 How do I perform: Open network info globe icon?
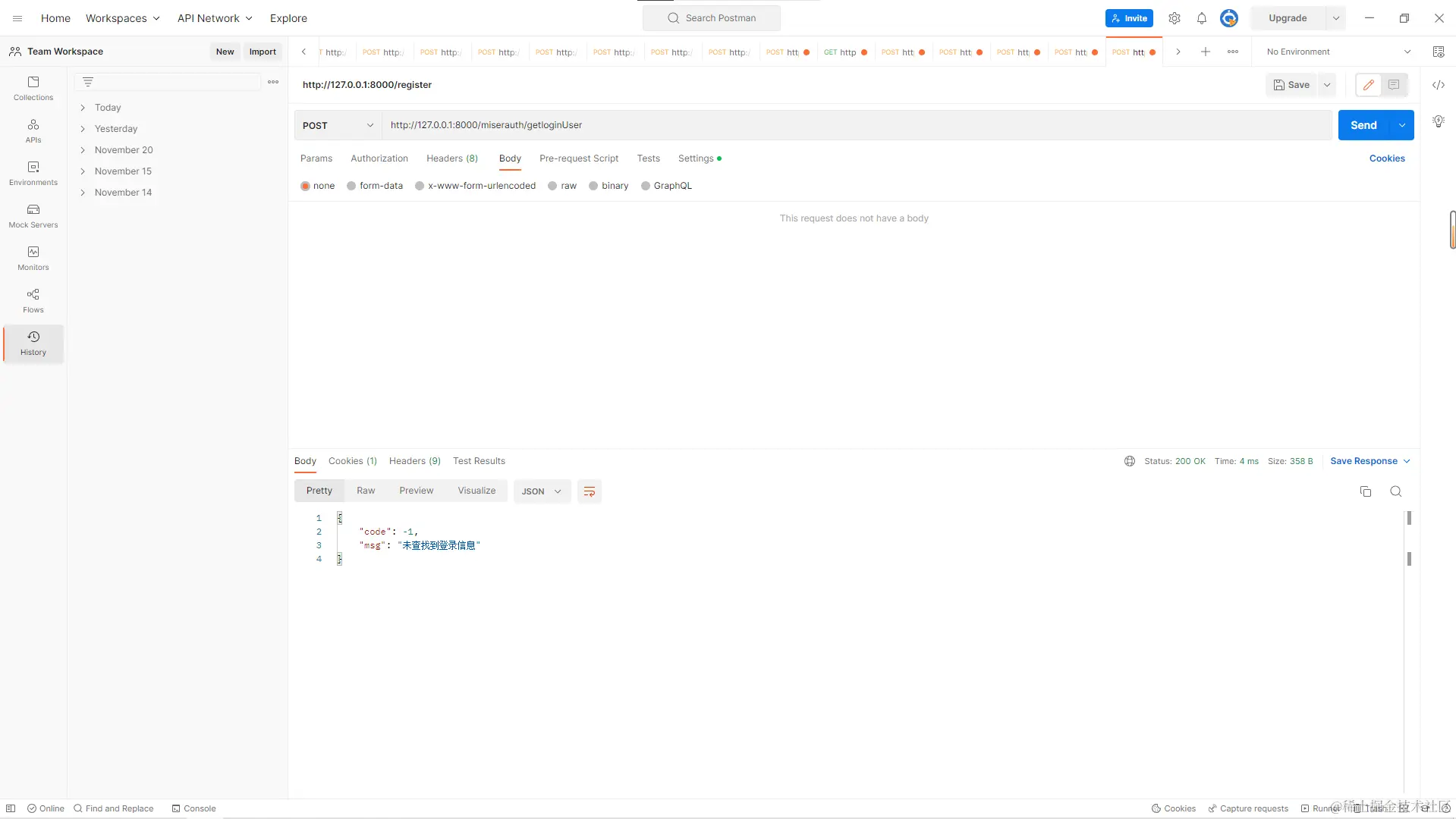pos(1130,461)
